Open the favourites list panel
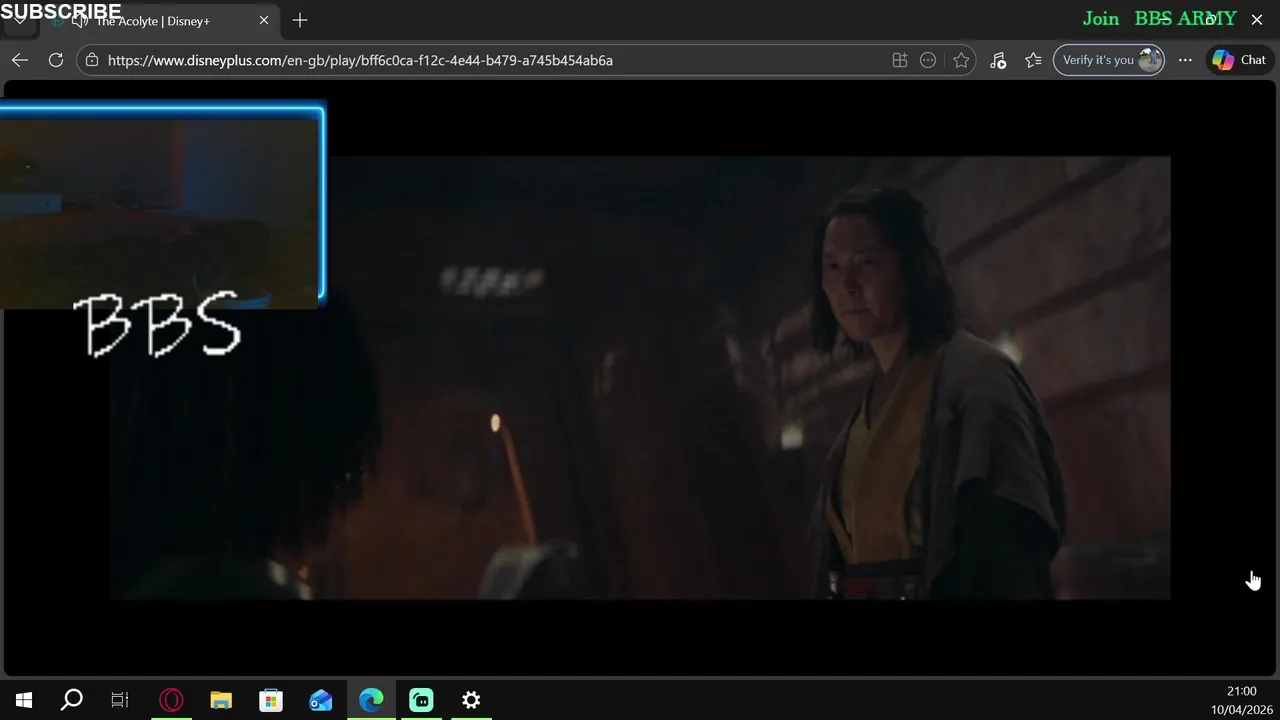The image size is (1280, 720). pyautogui.click(x=1033, y=60)
